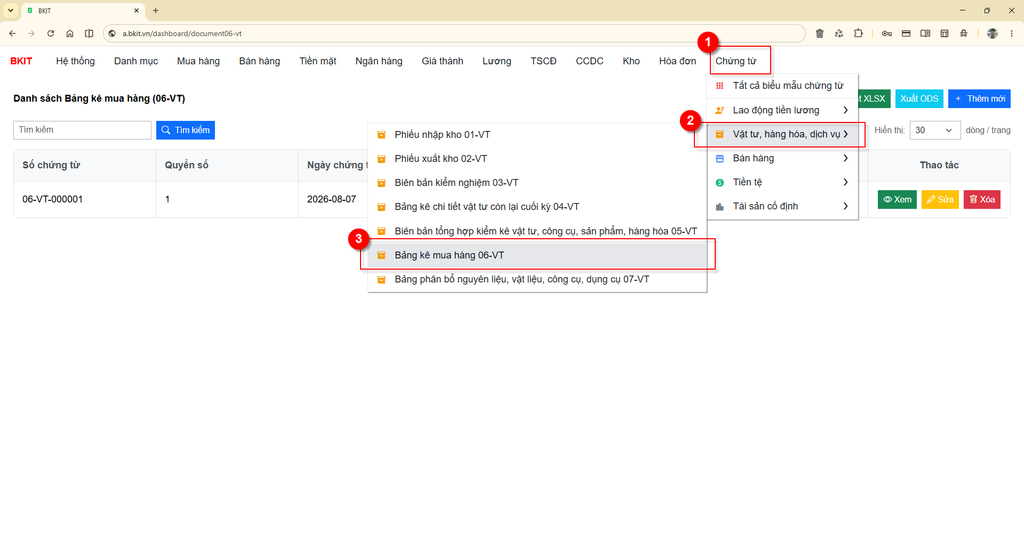Click the grid layout toolbar icon

click(944, 33)
